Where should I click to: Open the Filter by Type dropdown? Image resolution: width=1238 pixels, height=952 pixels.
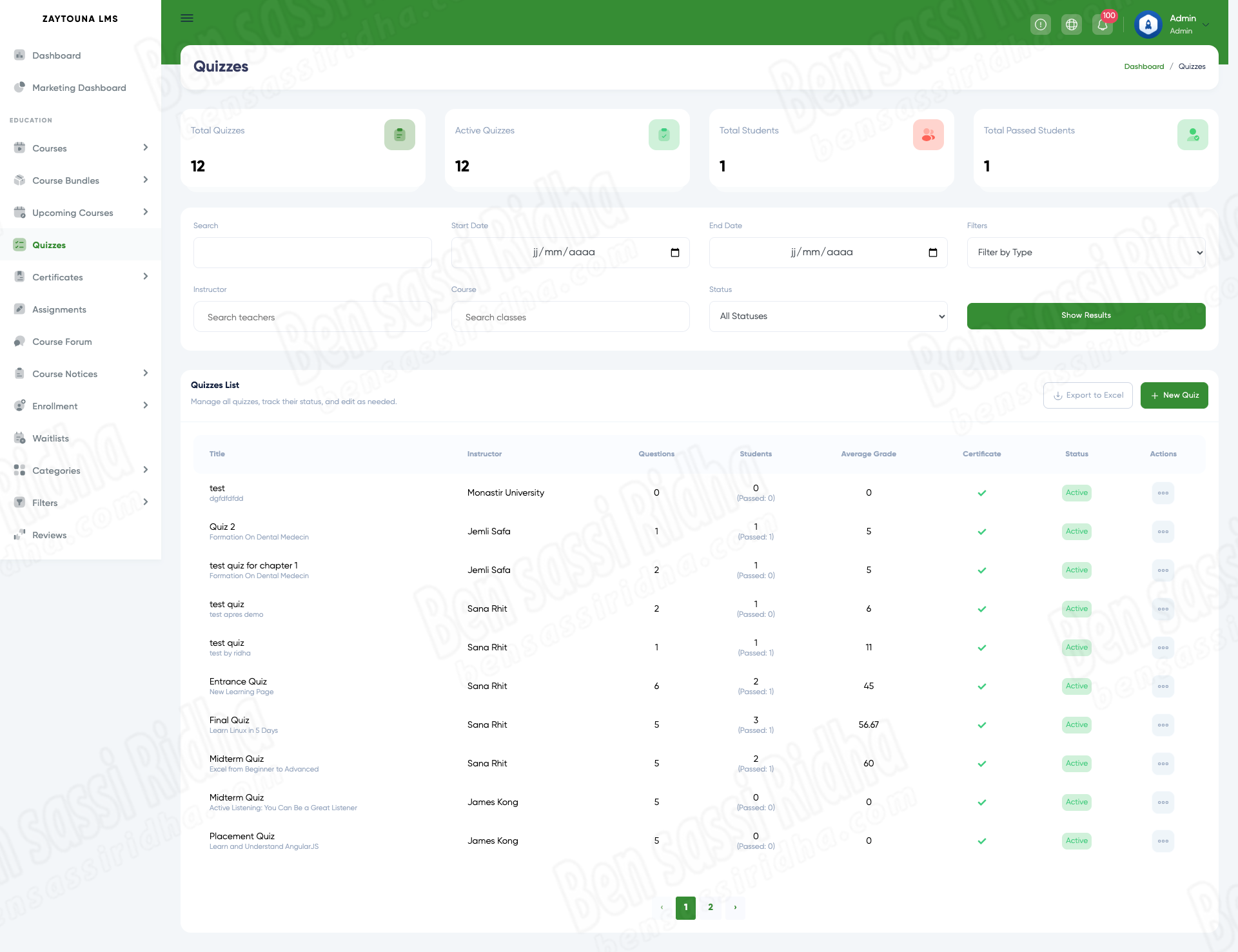pos(1086,253)
